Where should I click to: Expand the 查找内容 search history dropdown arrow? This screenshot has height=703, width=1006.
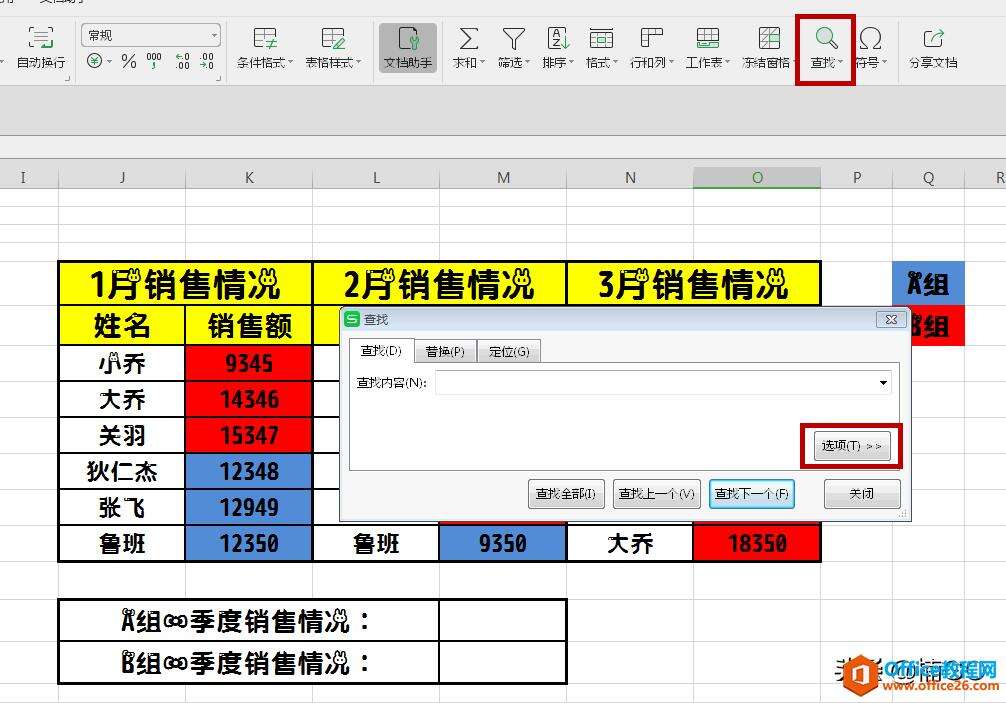[883, 383]
